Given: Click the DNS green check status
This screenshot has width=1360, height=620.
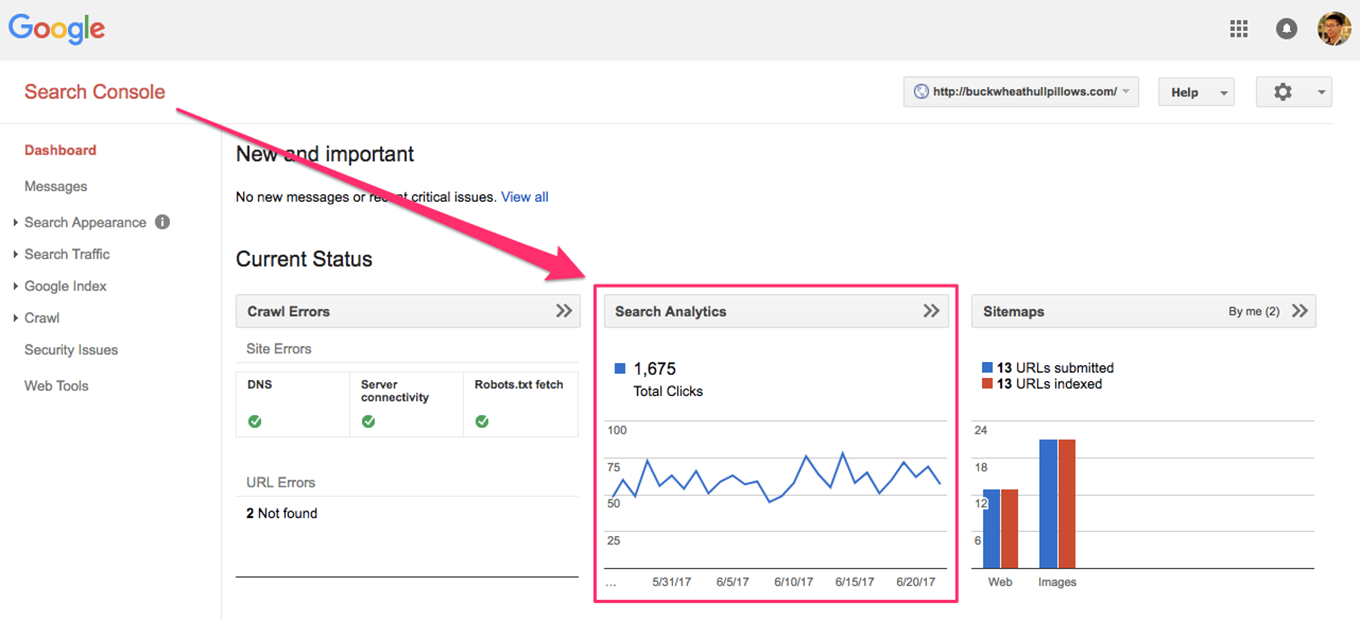Looking at the screenshot, I should pos(255,421).
